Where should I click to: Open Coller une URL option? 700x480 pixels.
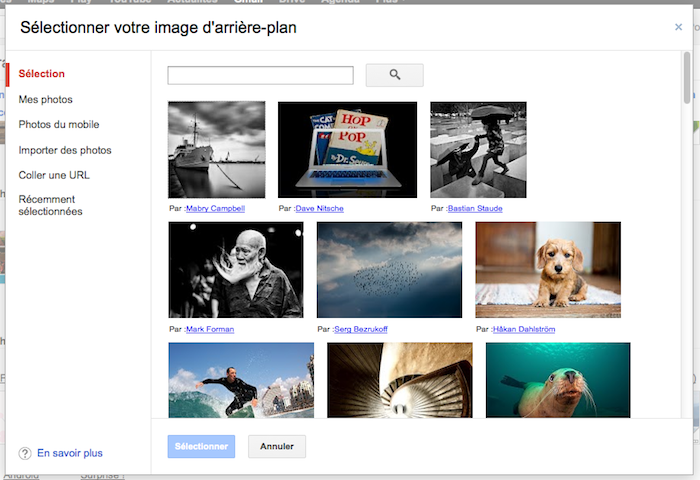click(x=54, y=175)
